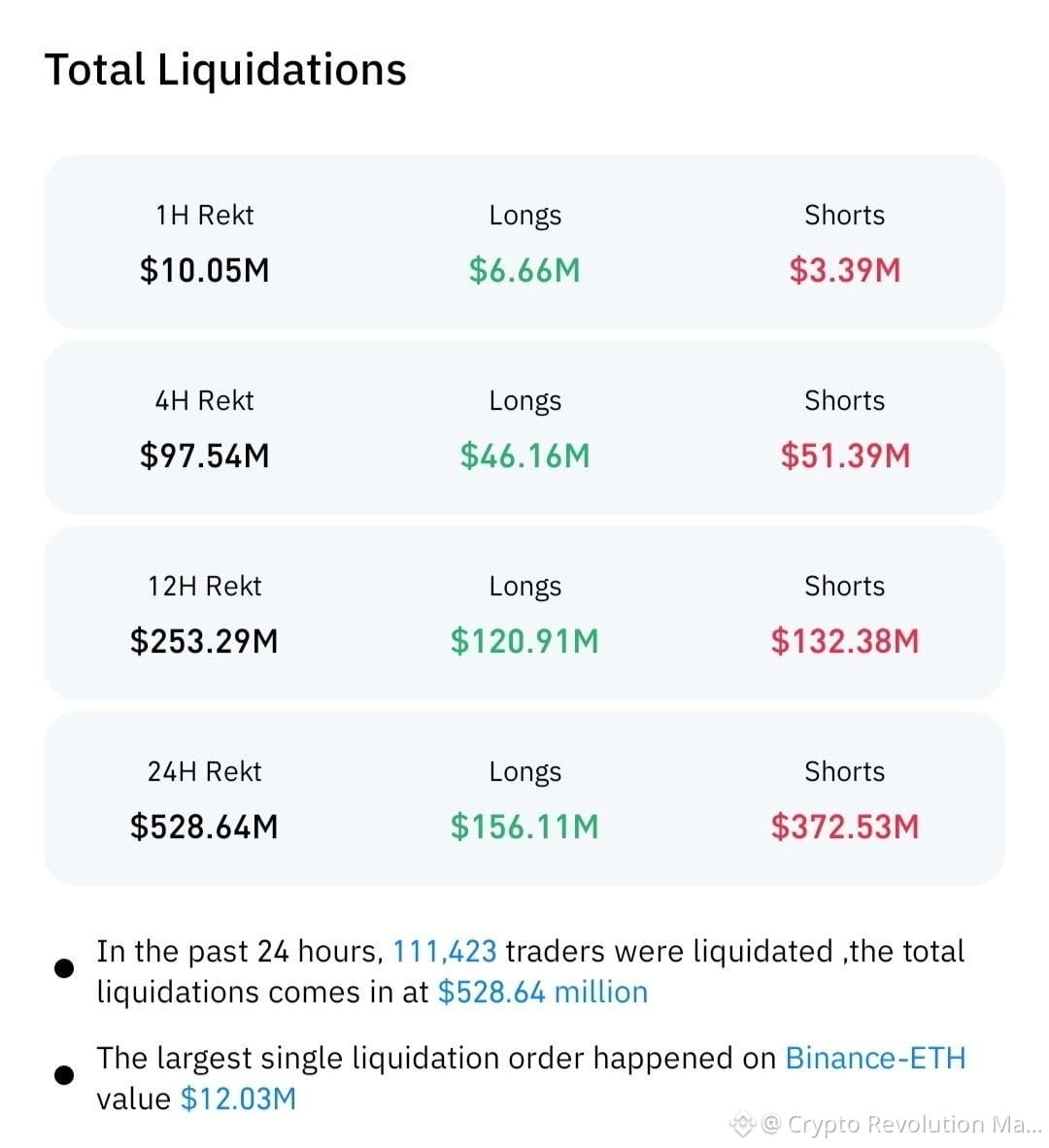
Task: Click the Binance logo watermark icon
Action: coord(742,1123)
